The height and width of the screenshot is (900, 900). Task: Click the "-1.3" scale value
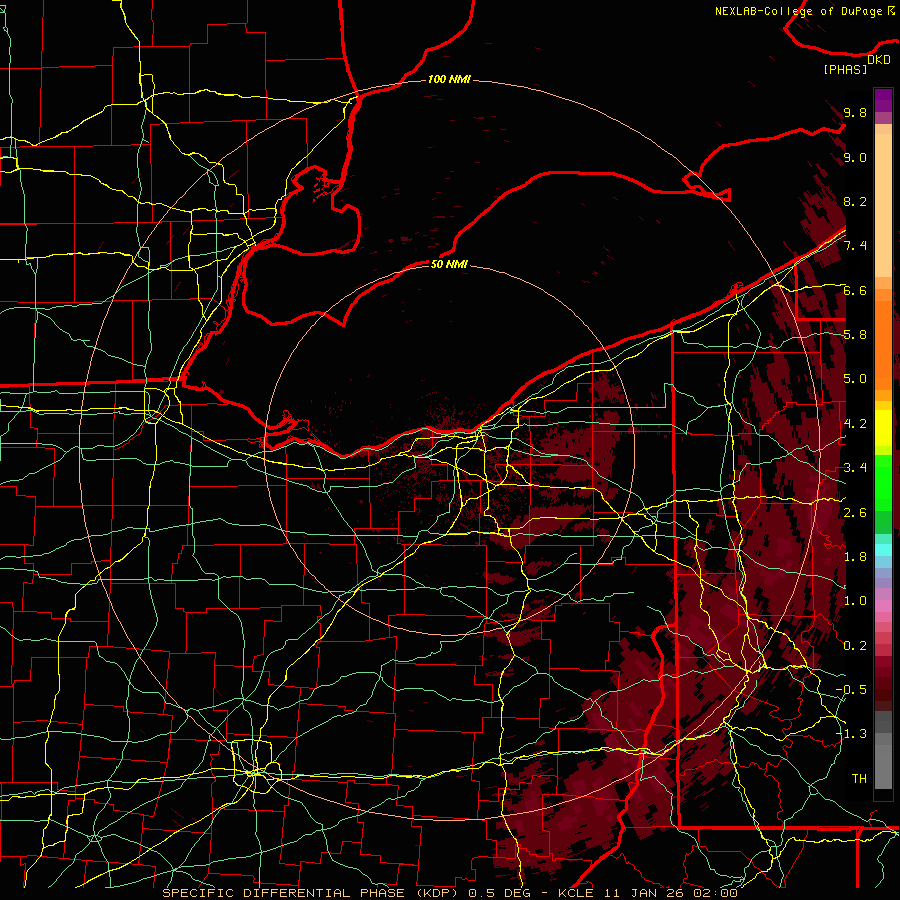[851, 734]
